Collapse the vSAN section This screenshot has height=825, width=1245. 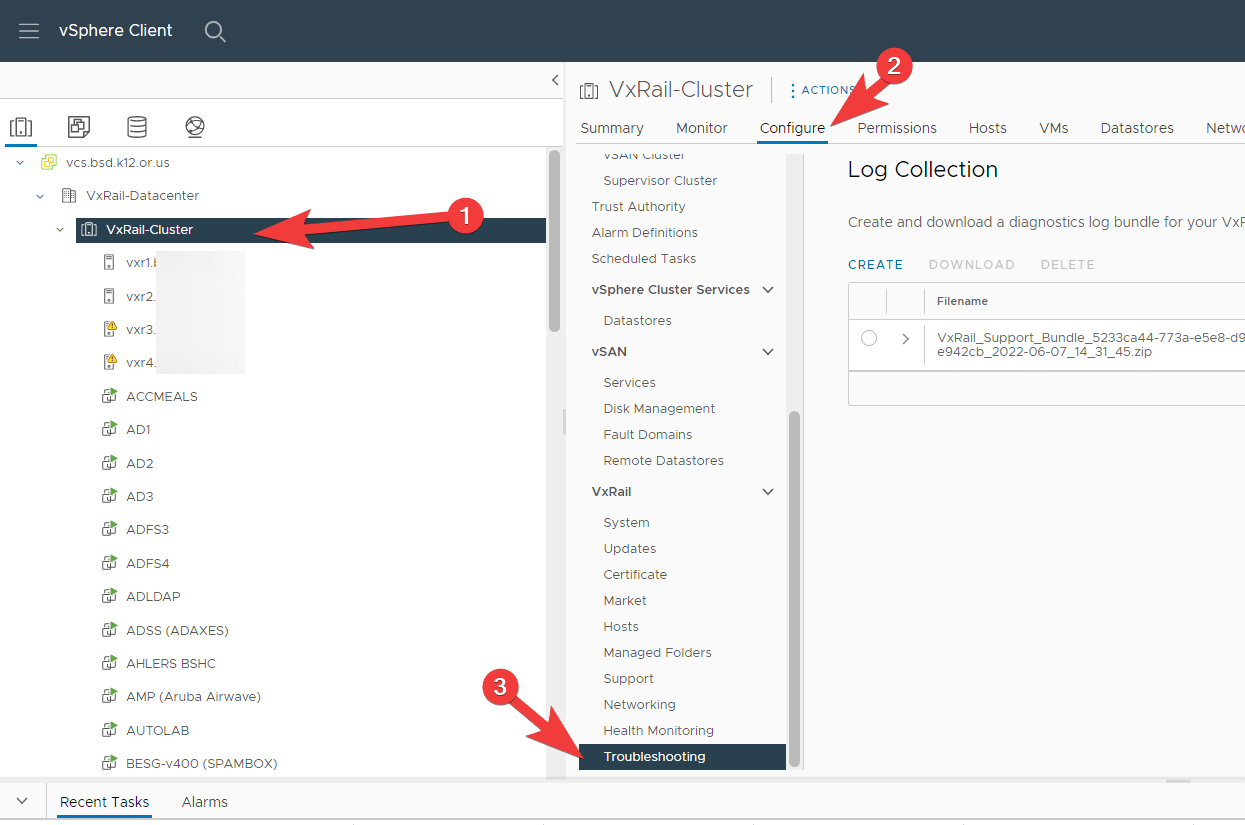coord(767,351)
